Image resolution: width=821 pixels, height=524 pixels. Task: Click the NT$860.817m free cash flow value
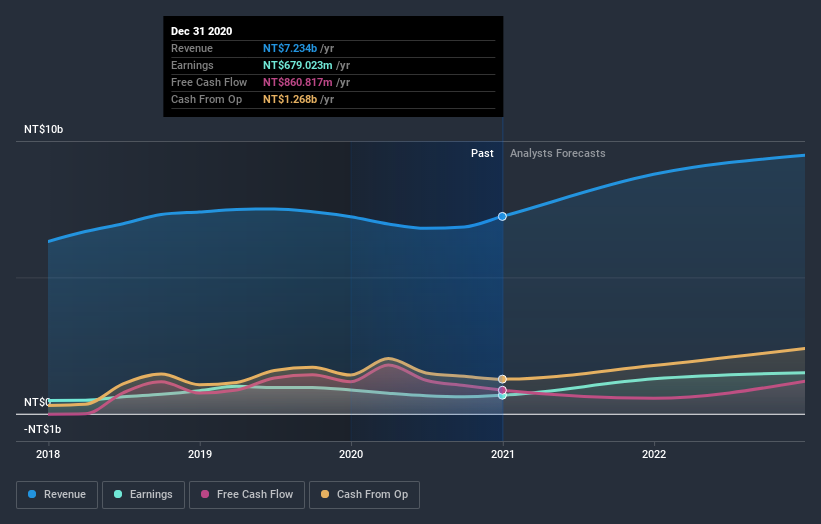click(297, 82)
